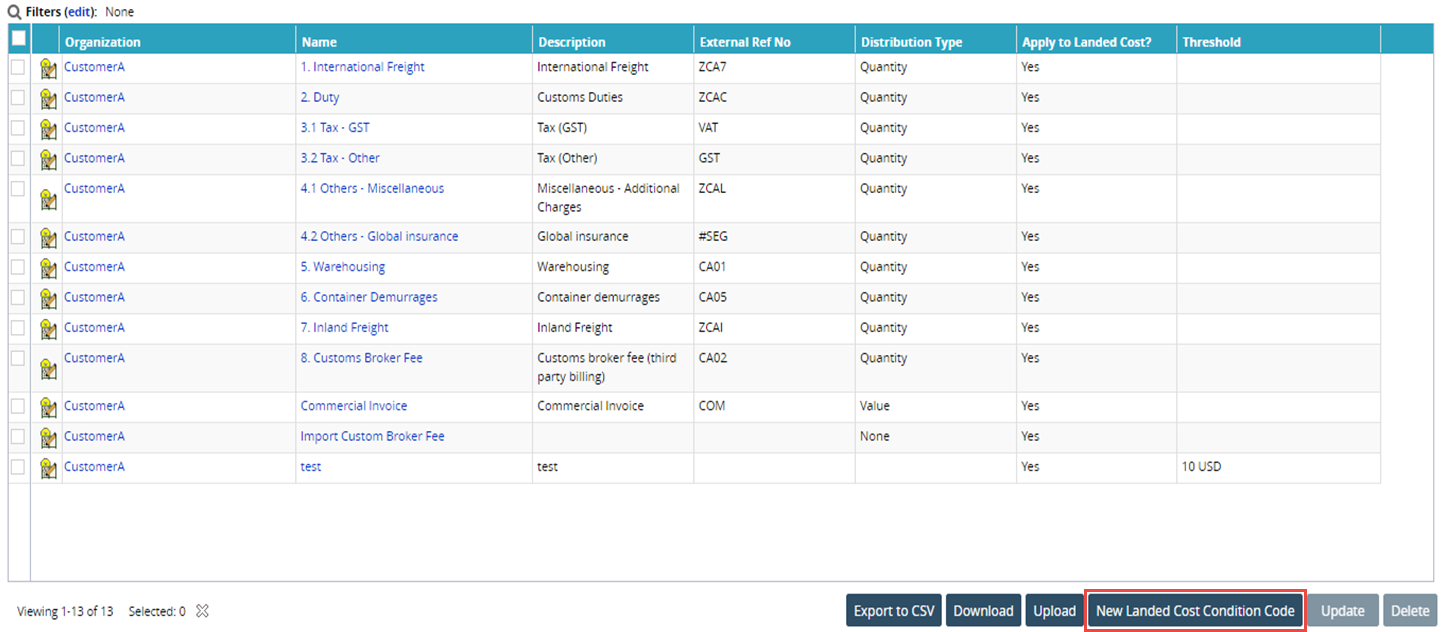Click the edit icon for the Duty row
Viewport: 1444px width, 632px height.
tap(47, 99)
